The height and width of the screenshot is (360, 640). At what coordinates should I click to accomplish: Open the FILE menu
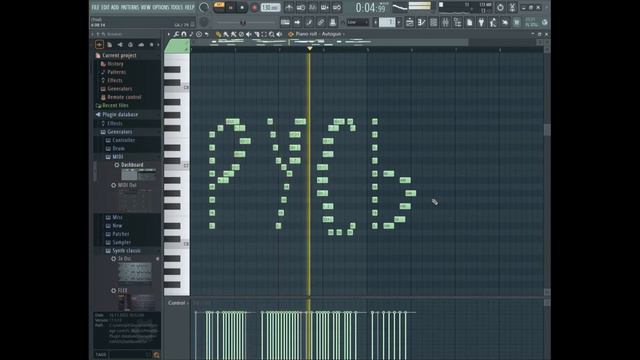(95, 7)
